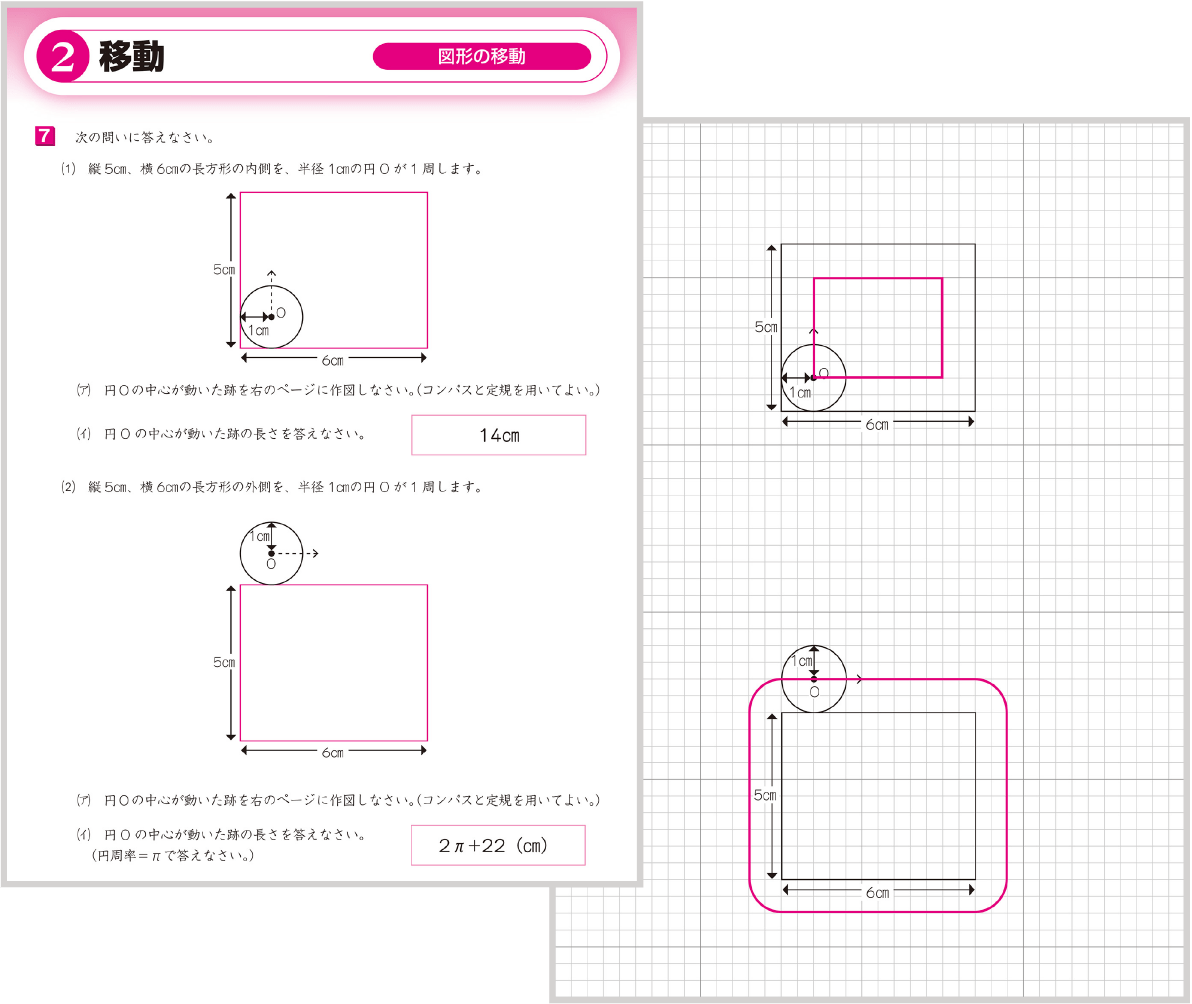This screenshot has width=1192, height=1004.
Task: Select the pink 図形の移動 badge
Action: (x=482, y=56)
